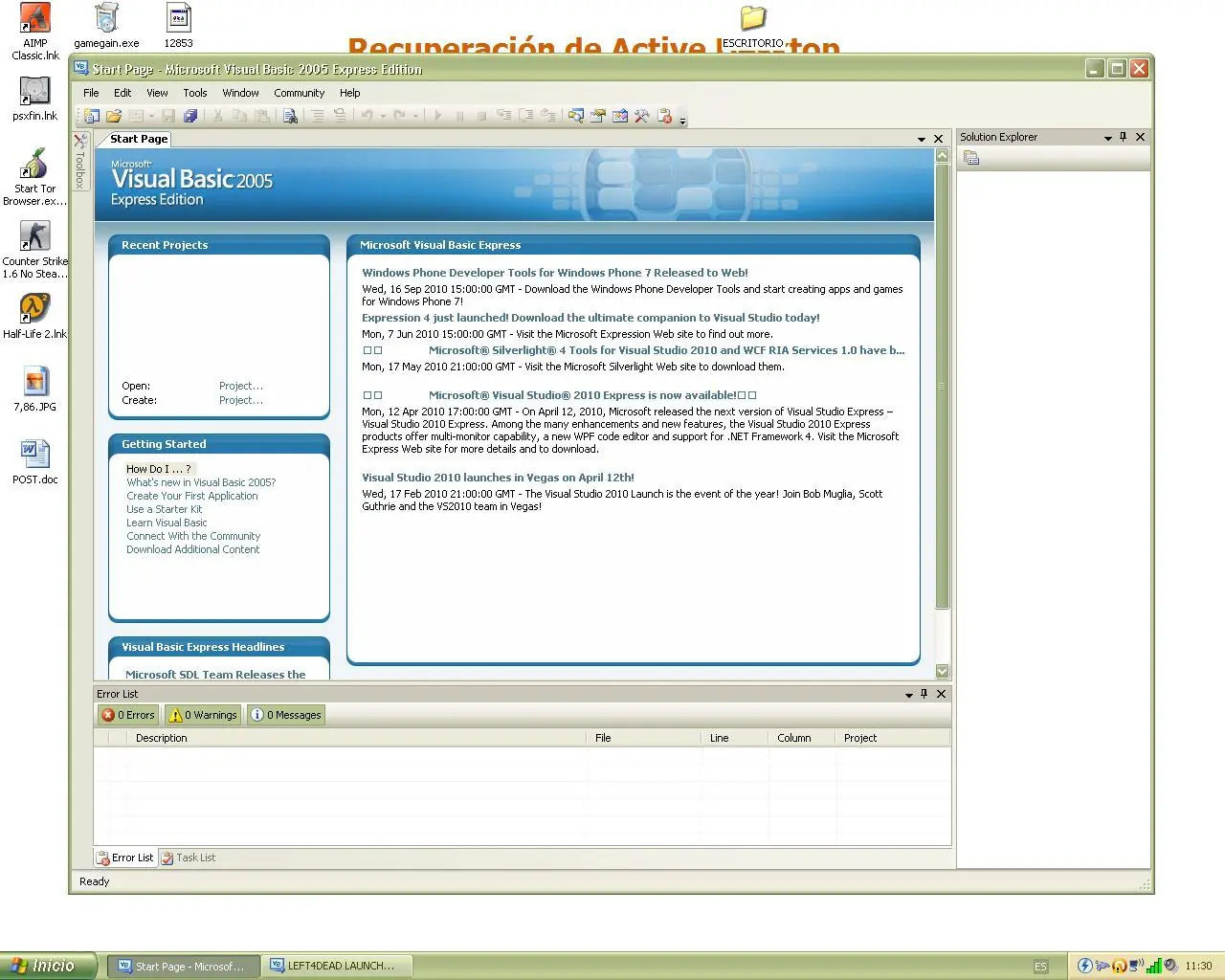Toggle auto-hide pin on Error List
1225x980 pixels.
(x=924, y=694)
